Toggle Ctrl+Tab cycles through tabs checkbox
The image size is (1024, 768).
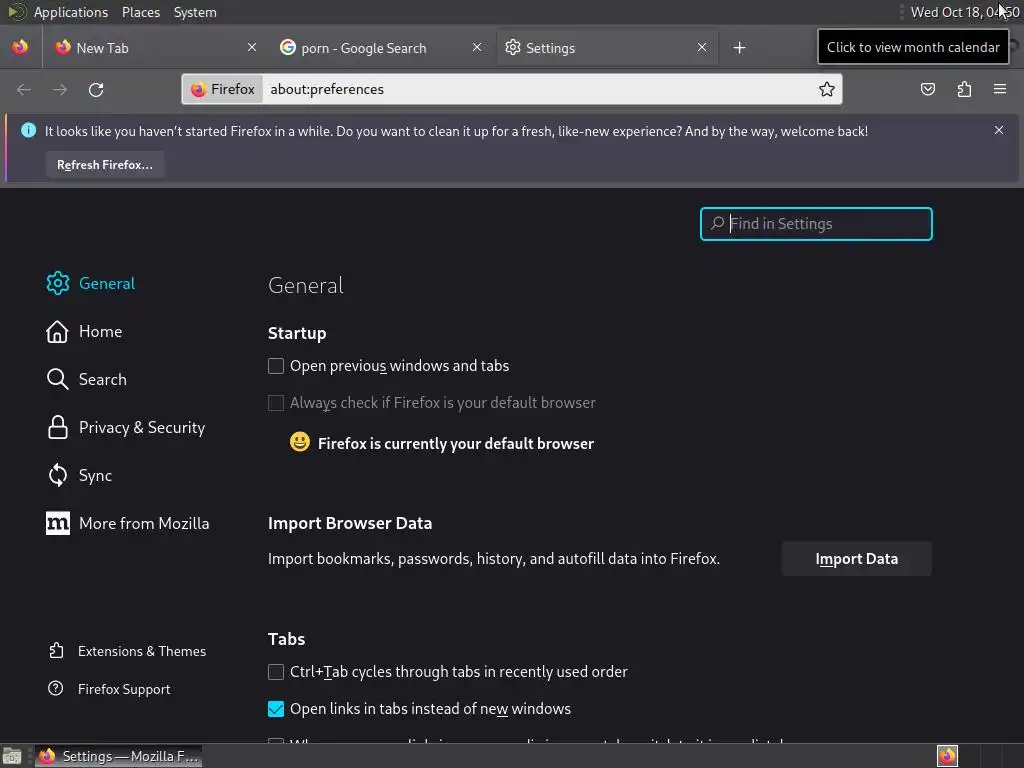click(x=276, y=672)
